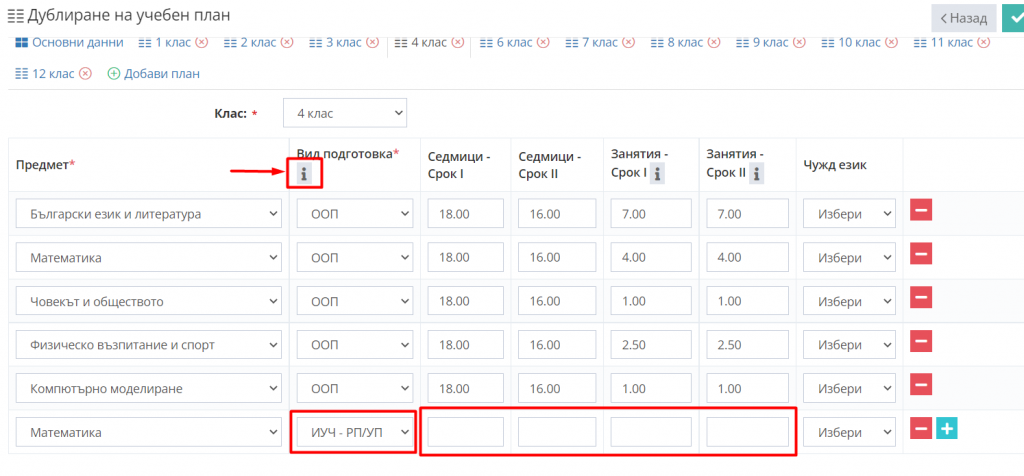Go back using the Назад button
Viewport: 1024px width, 476px height.
click(x=963, y=18)
